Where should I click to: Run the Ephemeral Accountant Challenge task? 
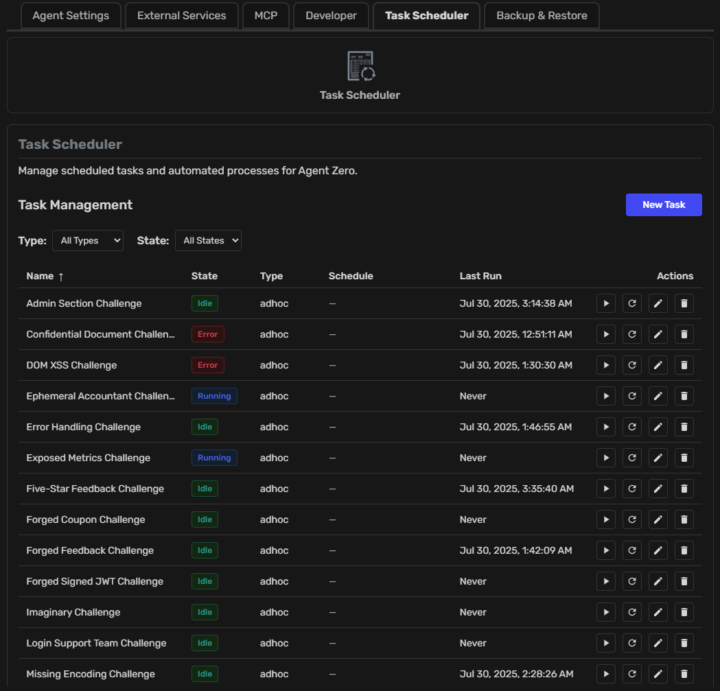point(606,396)
